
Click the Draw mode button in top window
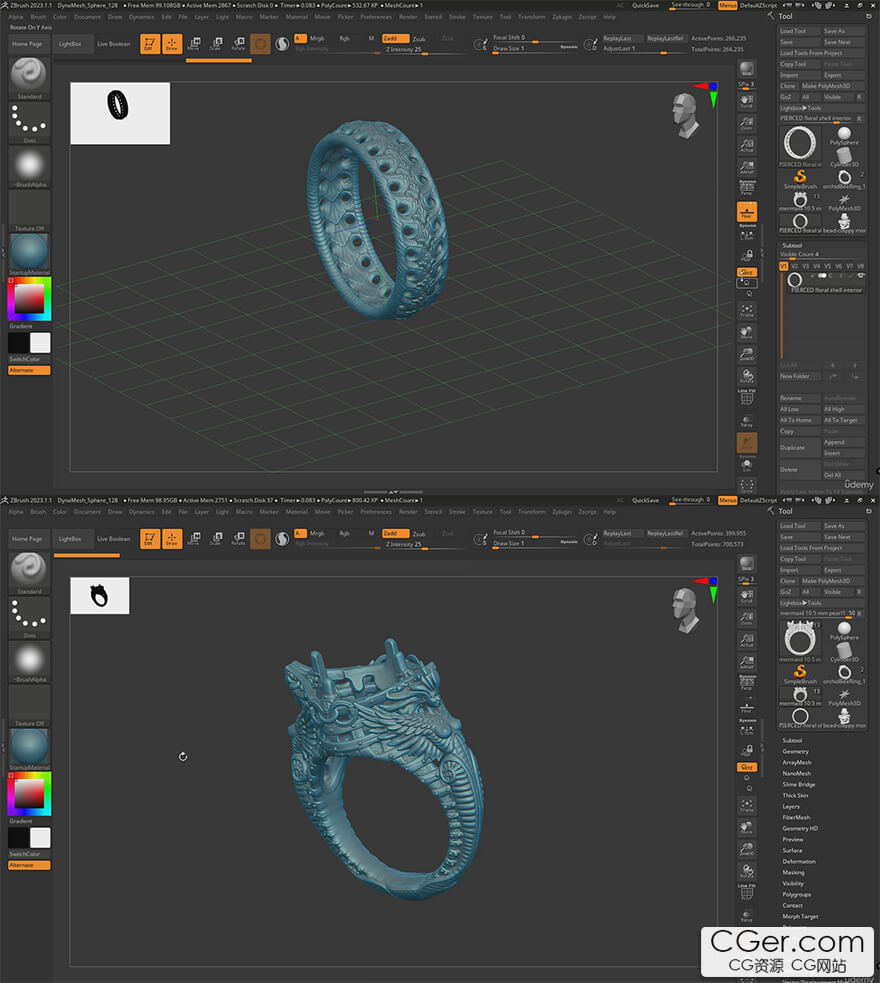point(172,44)
